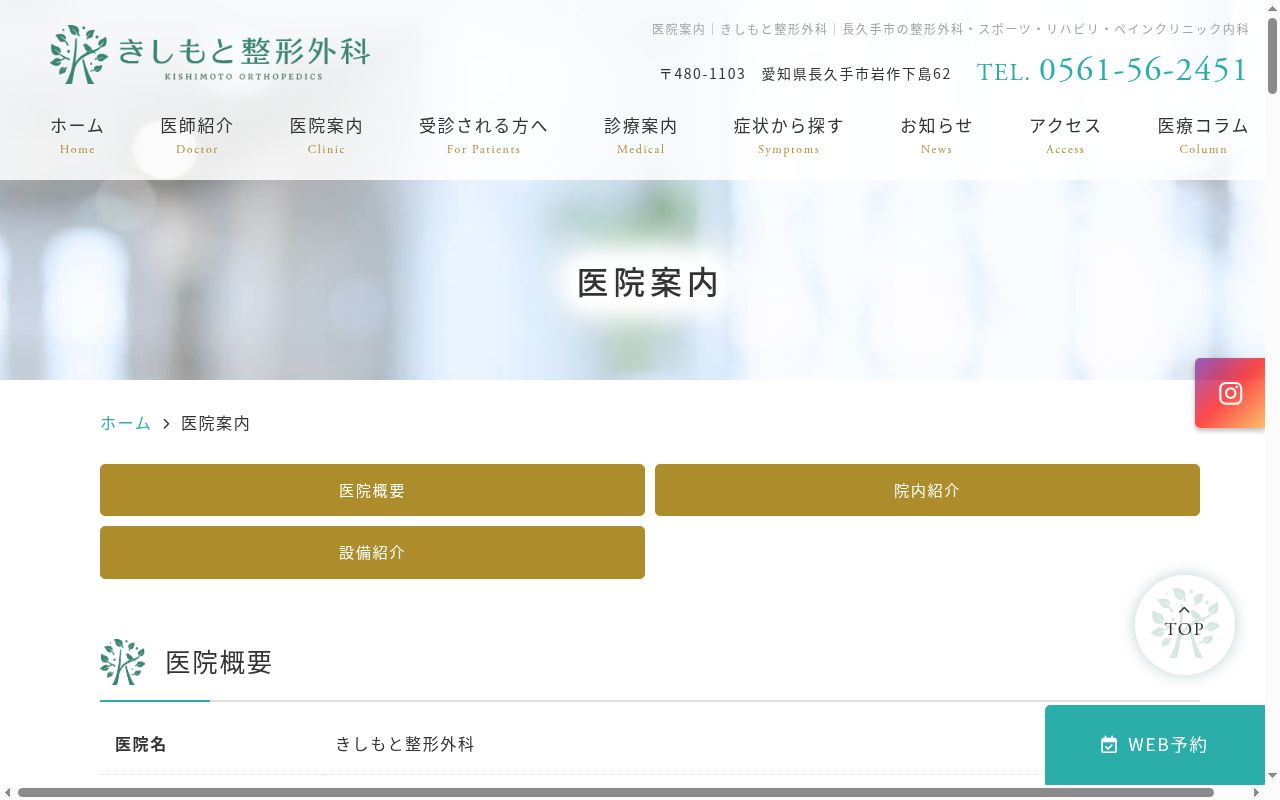The width and height of the screenshot is (1280, 800).
Task: Click the WEB予約 reservation button
Action: 1155,745
